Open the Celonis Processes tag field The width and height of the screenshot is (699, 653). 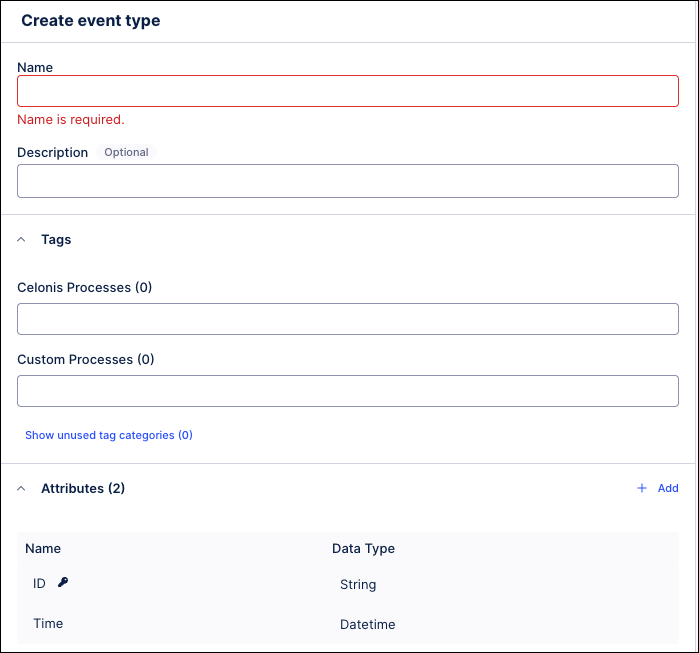347,319
